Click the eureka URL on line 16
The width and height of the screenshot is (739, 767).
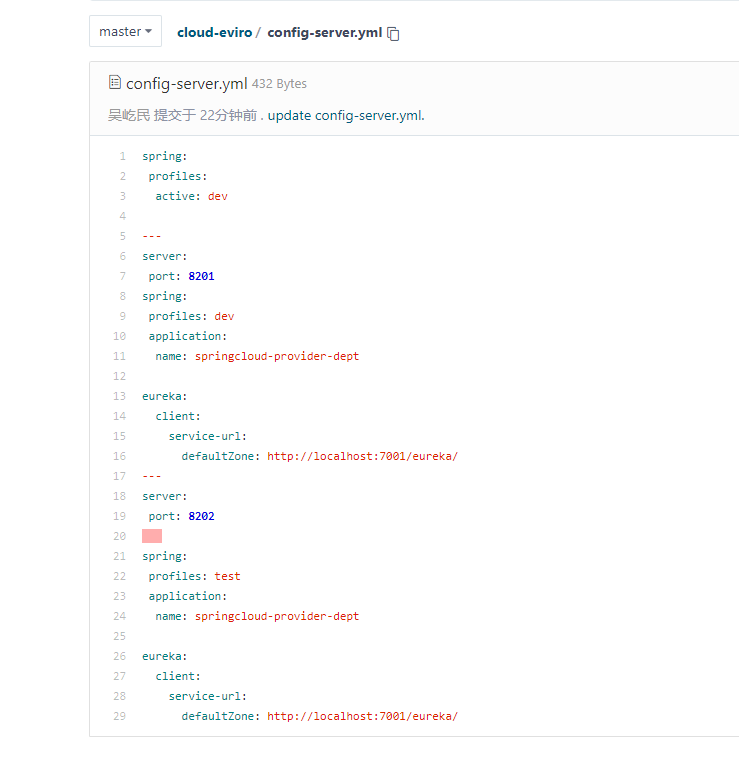[362, 456]
